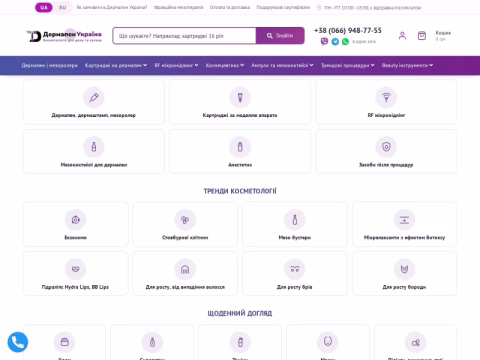Open Картриджі за моделлю апарата label

coord(240,115)
